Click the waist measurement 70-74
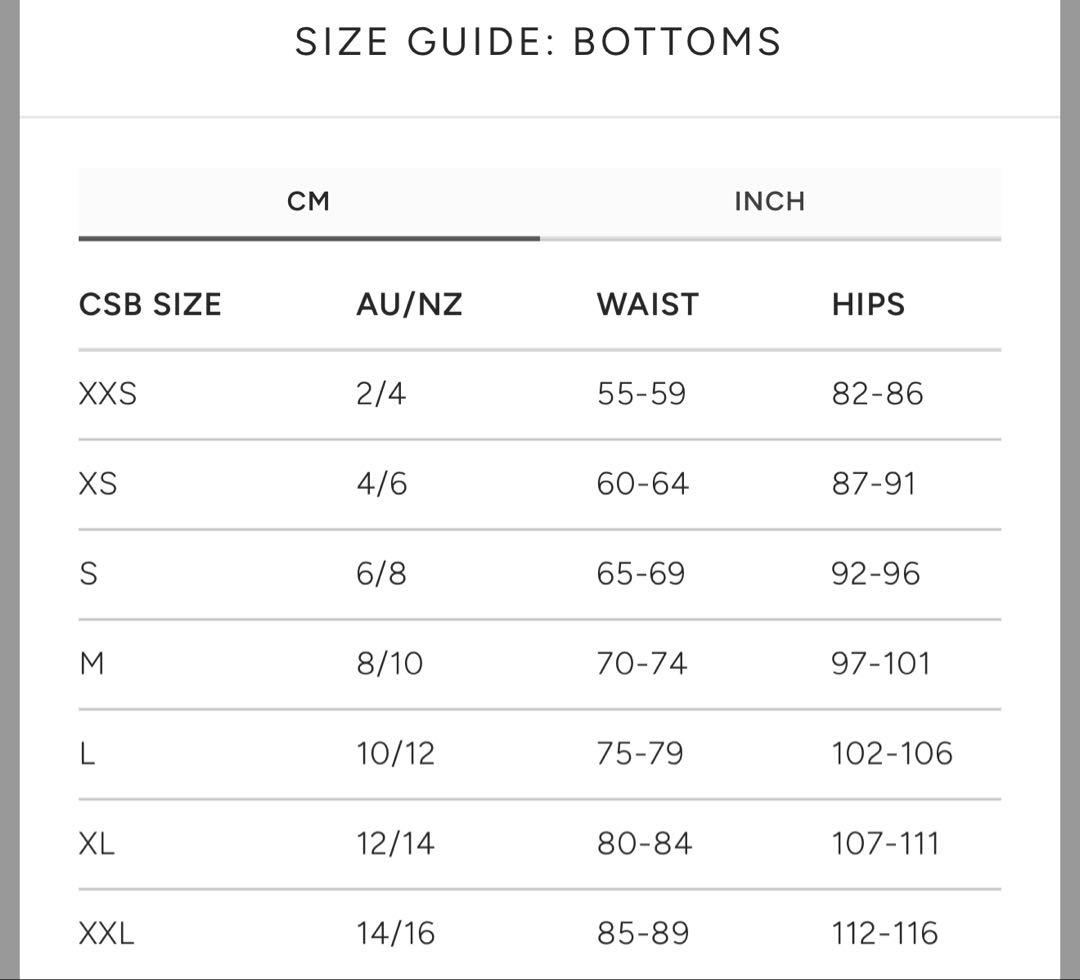The height and width of the screenshot is (980, 1080). pyautogui.click(x=641, y=664)
